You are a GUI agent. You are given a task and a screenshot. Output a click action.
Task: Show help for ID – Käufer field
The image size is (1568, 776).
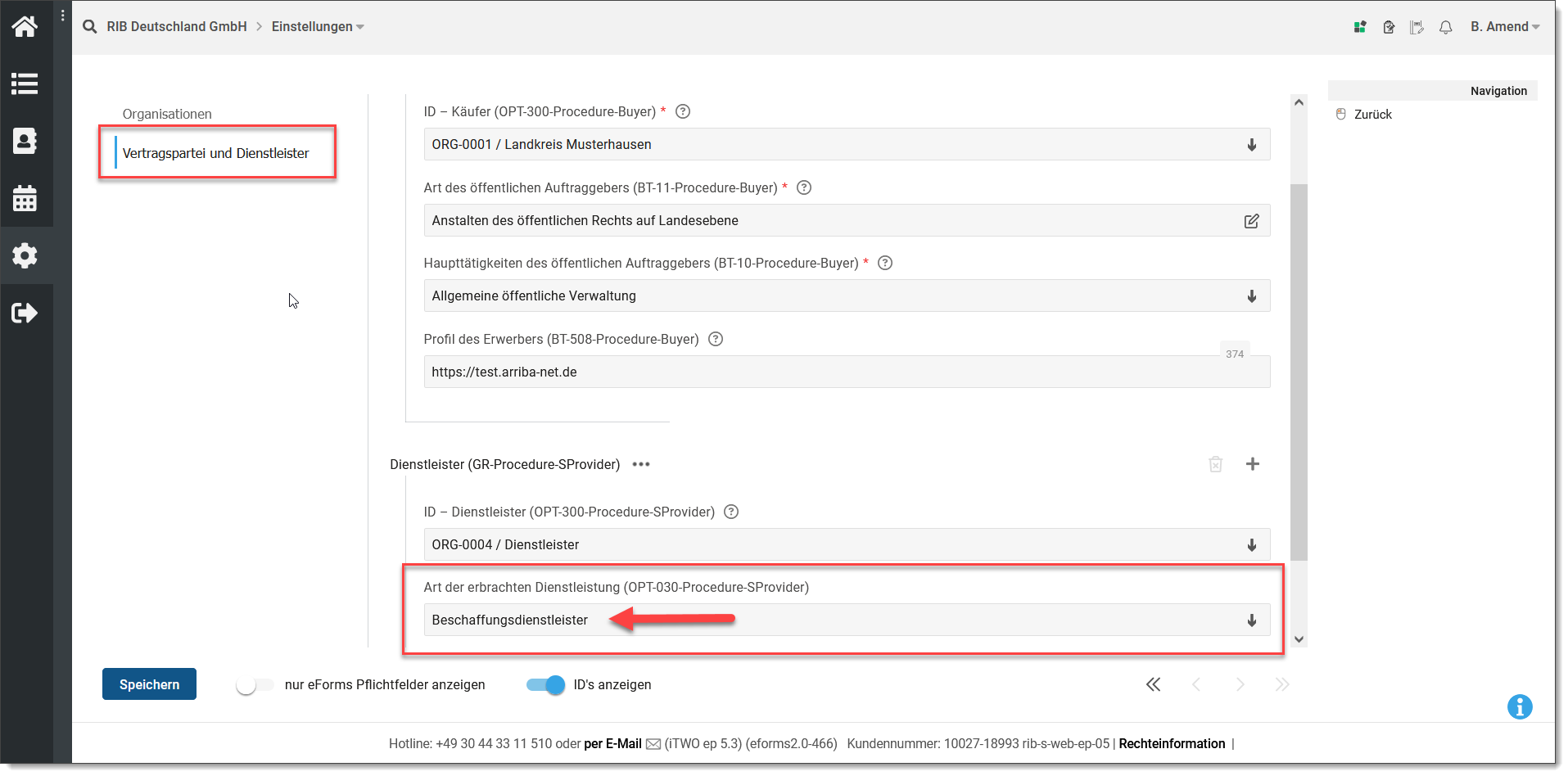(683, 111)
